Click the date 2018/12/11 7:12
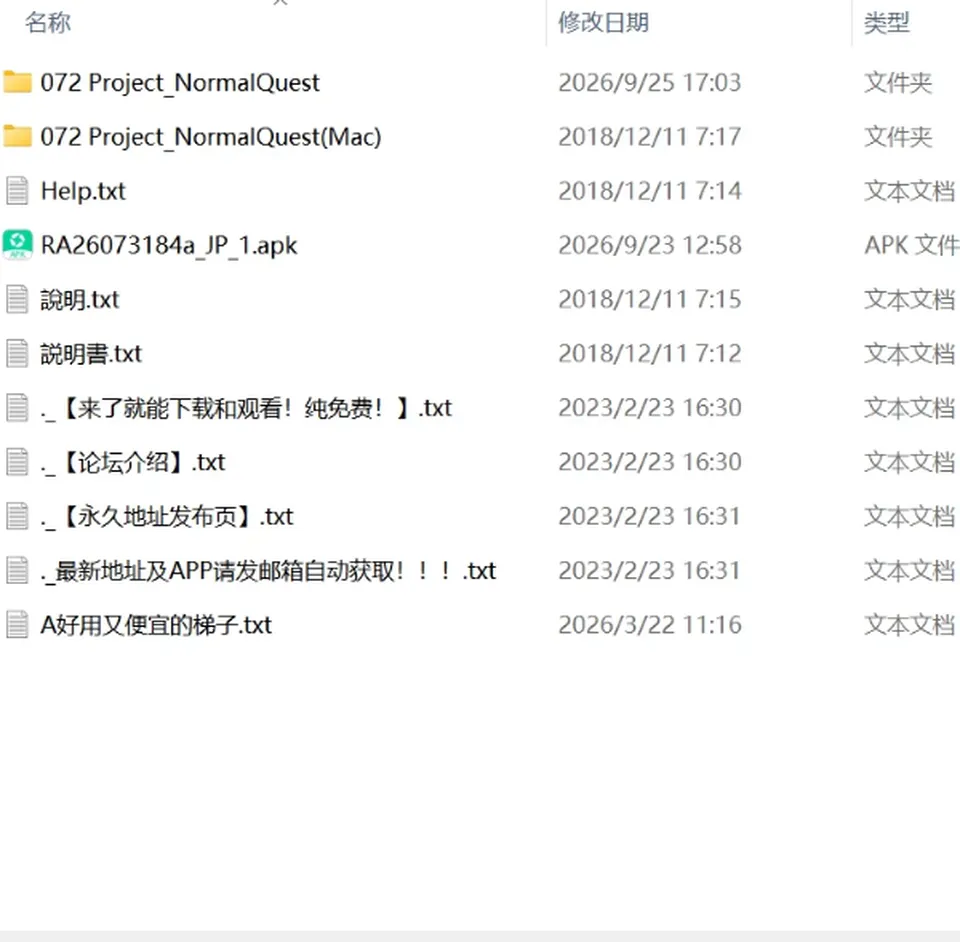960x942 pixels. tap(650, 354)
